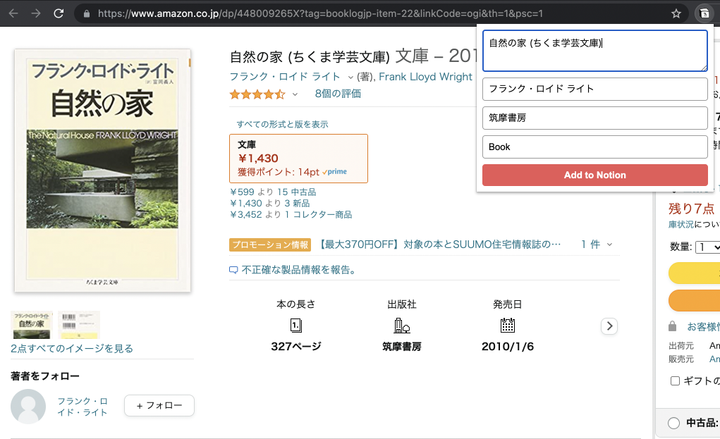Select the 中古品 radio button
720x439 pixels.
[672, 423]
